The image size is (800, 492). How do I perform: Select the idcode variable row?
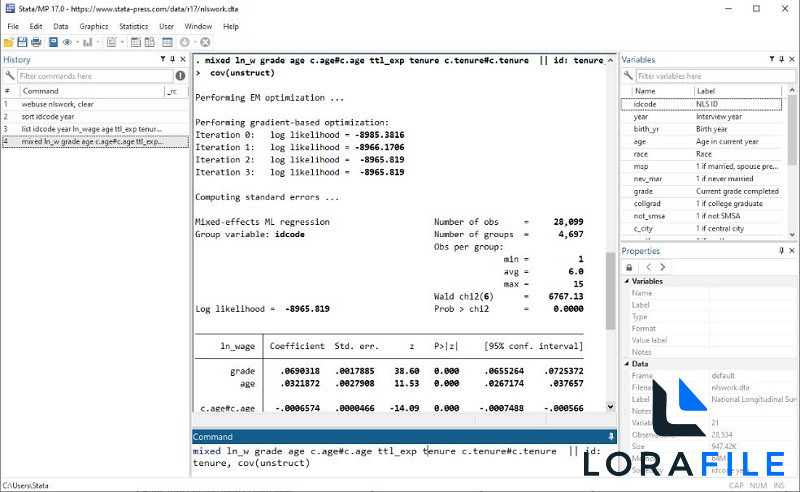pos(702,104)
